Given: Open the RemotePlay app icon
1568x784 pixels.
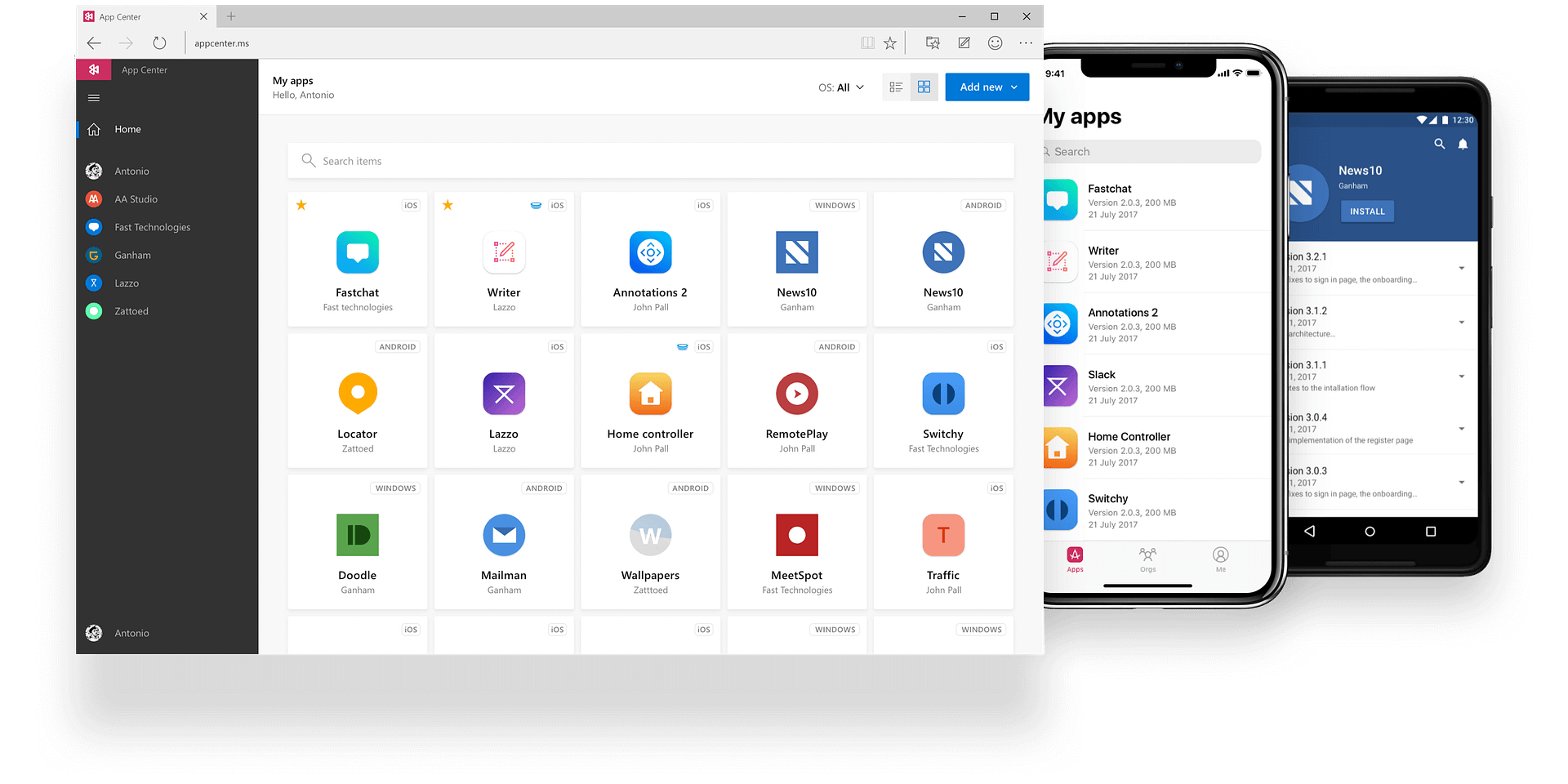Looking at the screenshot, I should pos(797,394).
